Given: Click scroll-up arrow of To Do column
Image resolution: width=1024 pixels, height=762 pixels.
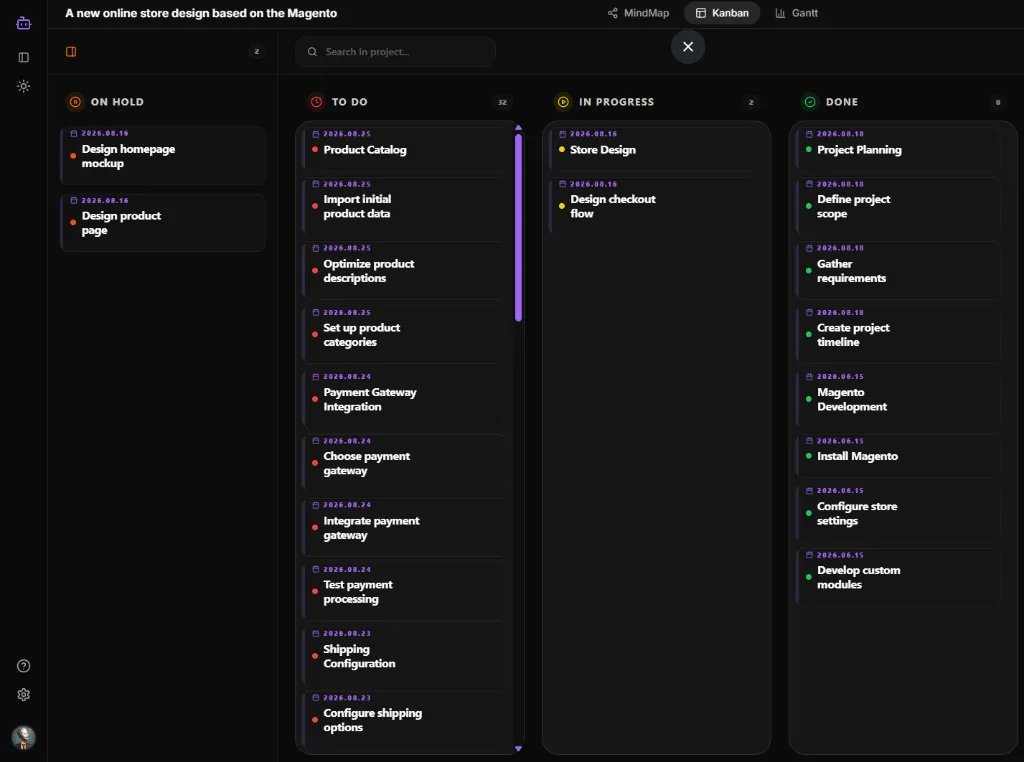Looking at the screenshot, I should pos(518,128).
